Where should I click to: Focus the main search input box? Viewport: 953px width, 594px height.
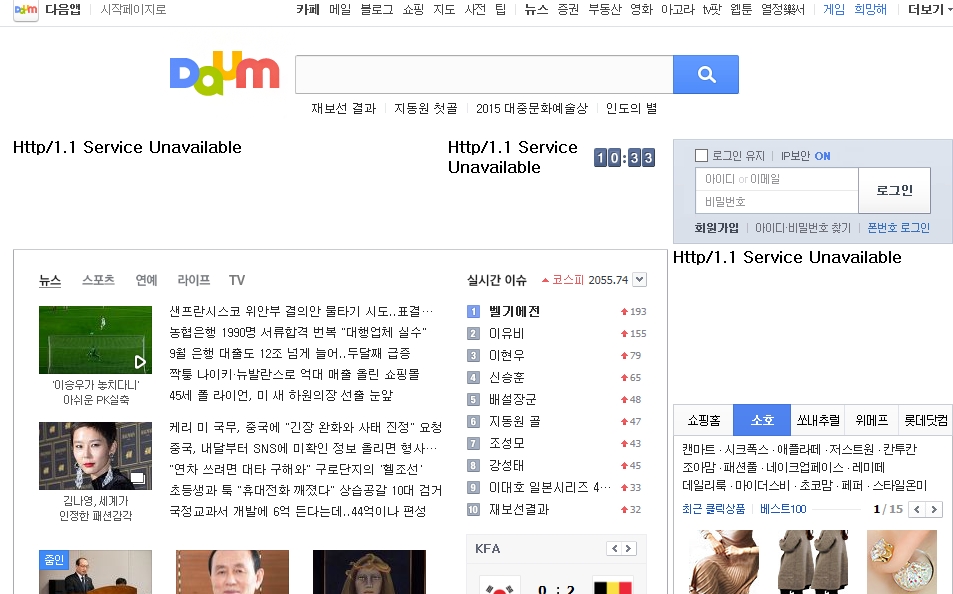click(484, 74)
